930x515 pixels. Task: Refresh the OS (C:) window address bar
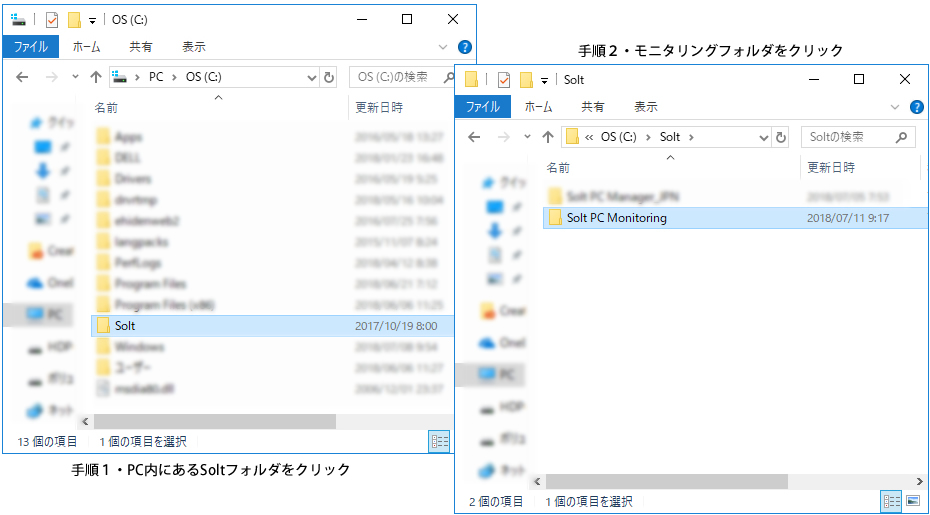[328, 77]
